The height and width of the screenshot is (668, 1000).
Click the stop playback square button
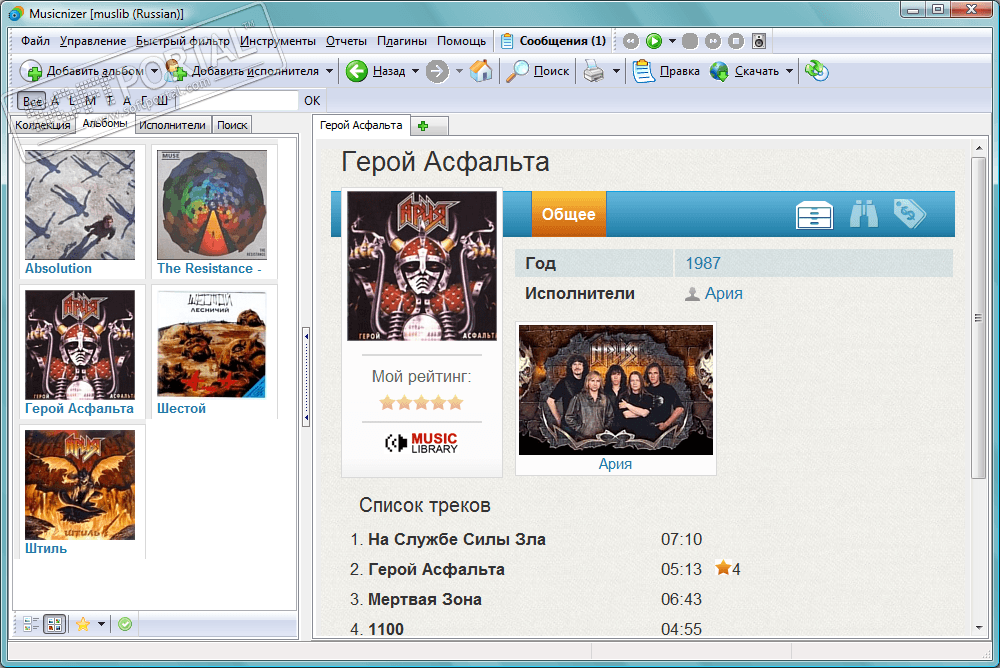pyautogui.click(x=736, y=41)
